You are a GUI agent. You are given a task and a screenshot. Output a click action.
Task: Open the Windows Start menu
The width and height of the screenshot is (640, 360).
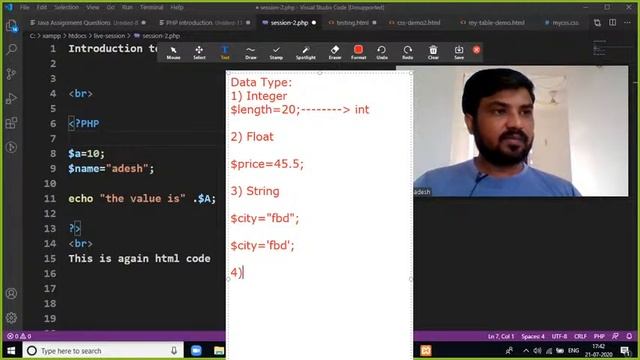(11, 351)
